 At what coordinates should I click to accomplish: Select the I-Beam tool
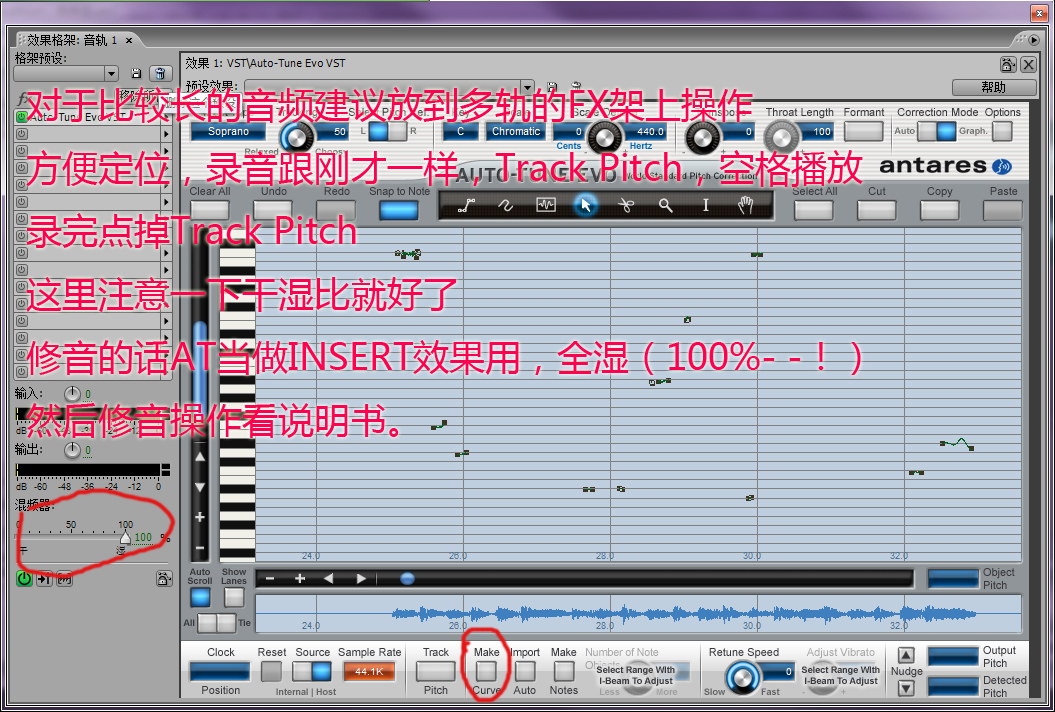point(706,206)
